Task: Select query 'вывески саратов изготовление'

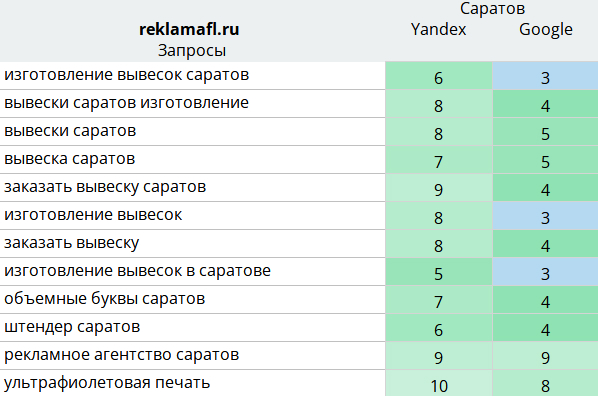Action: pos(126,103)
